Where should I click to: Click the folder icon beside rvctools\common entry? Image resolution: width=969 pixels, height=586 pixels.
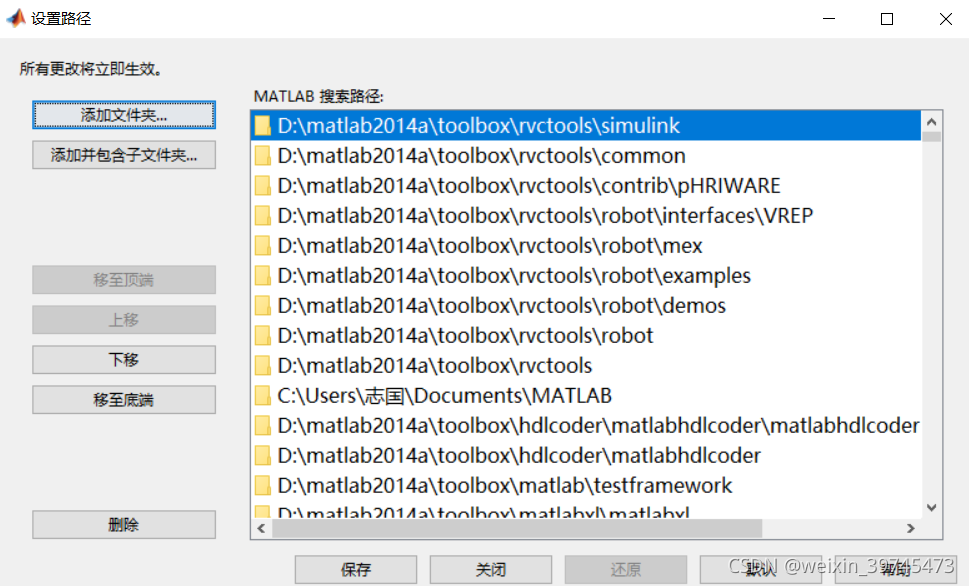[x=262, y=156]
